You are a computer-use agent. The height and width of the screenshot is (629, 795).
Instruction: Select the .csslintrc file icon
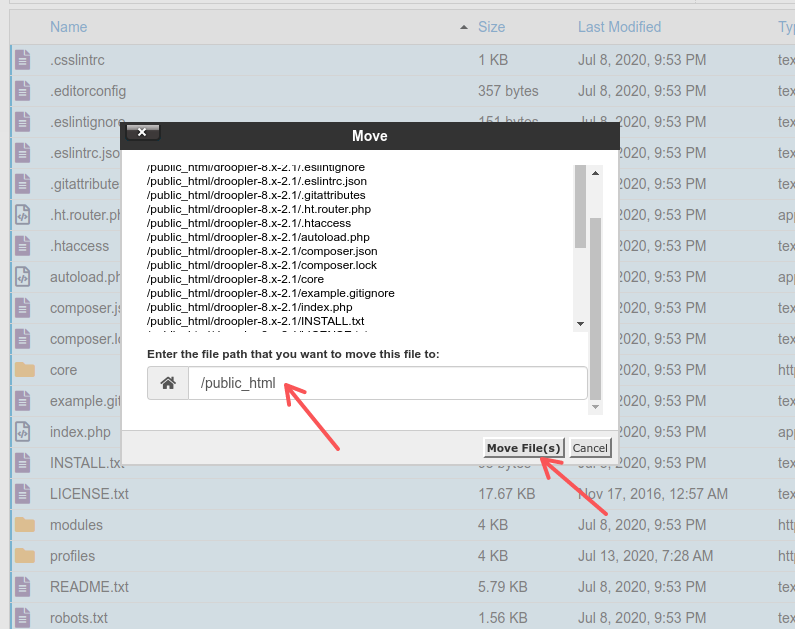click(22, 60)
